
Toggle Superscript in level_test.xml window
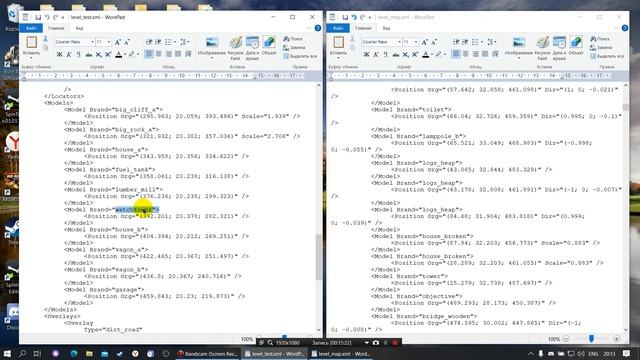[108, 54]
